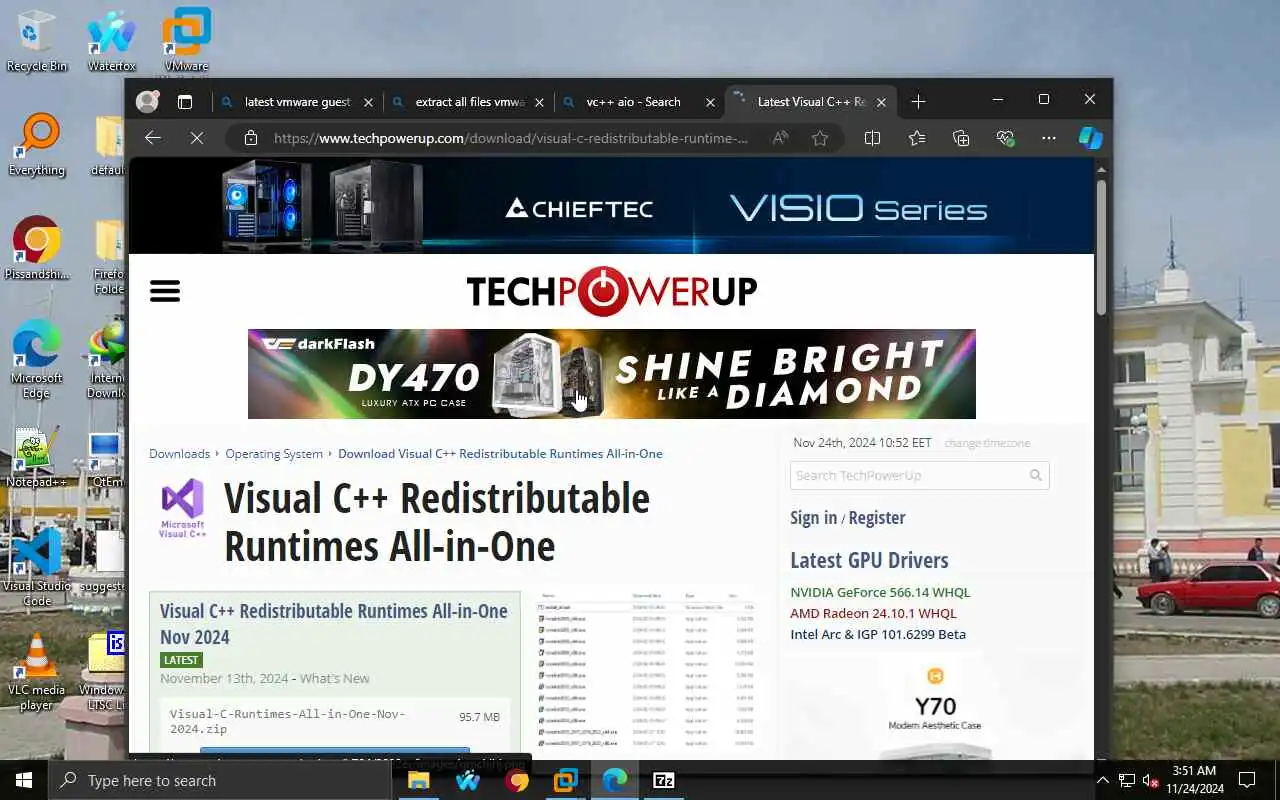Viewport: 1280px width, 800px height.
Task: Close the 'vc++ aio - Search' tab
Action: [x=711, y=102]
